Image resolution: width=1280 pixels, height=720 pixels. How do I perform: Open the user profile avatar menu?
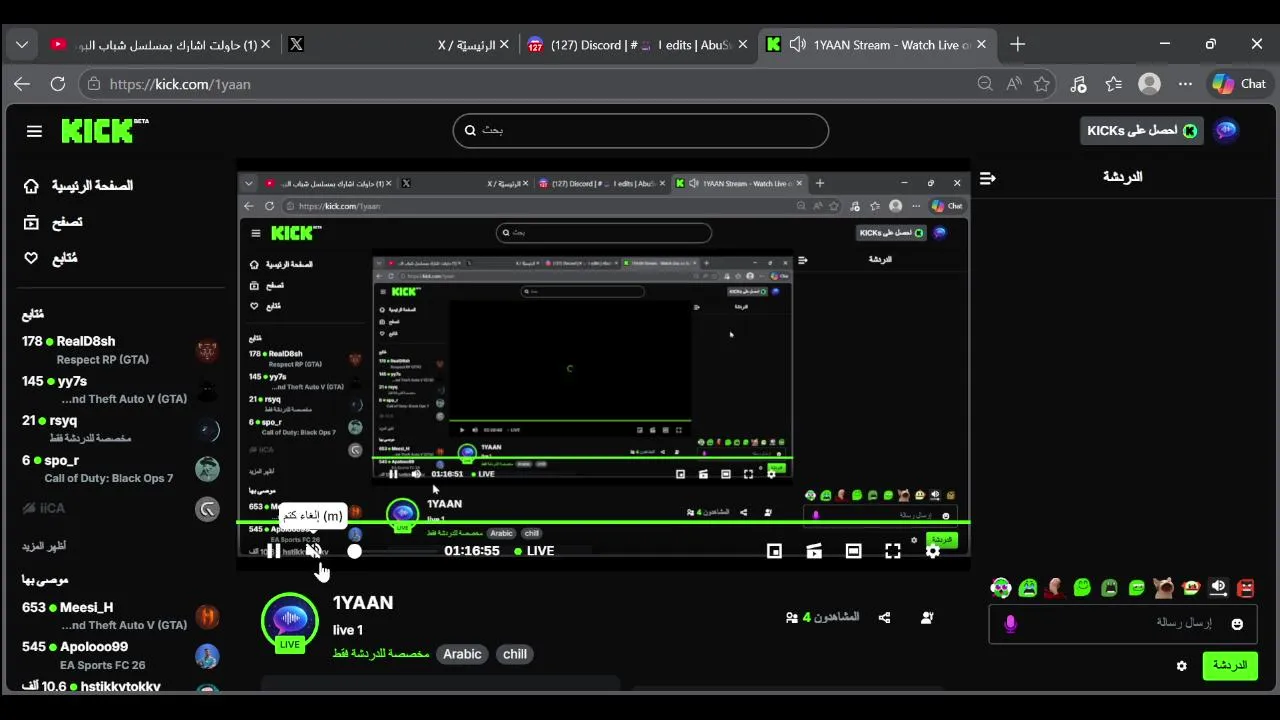1226,130
